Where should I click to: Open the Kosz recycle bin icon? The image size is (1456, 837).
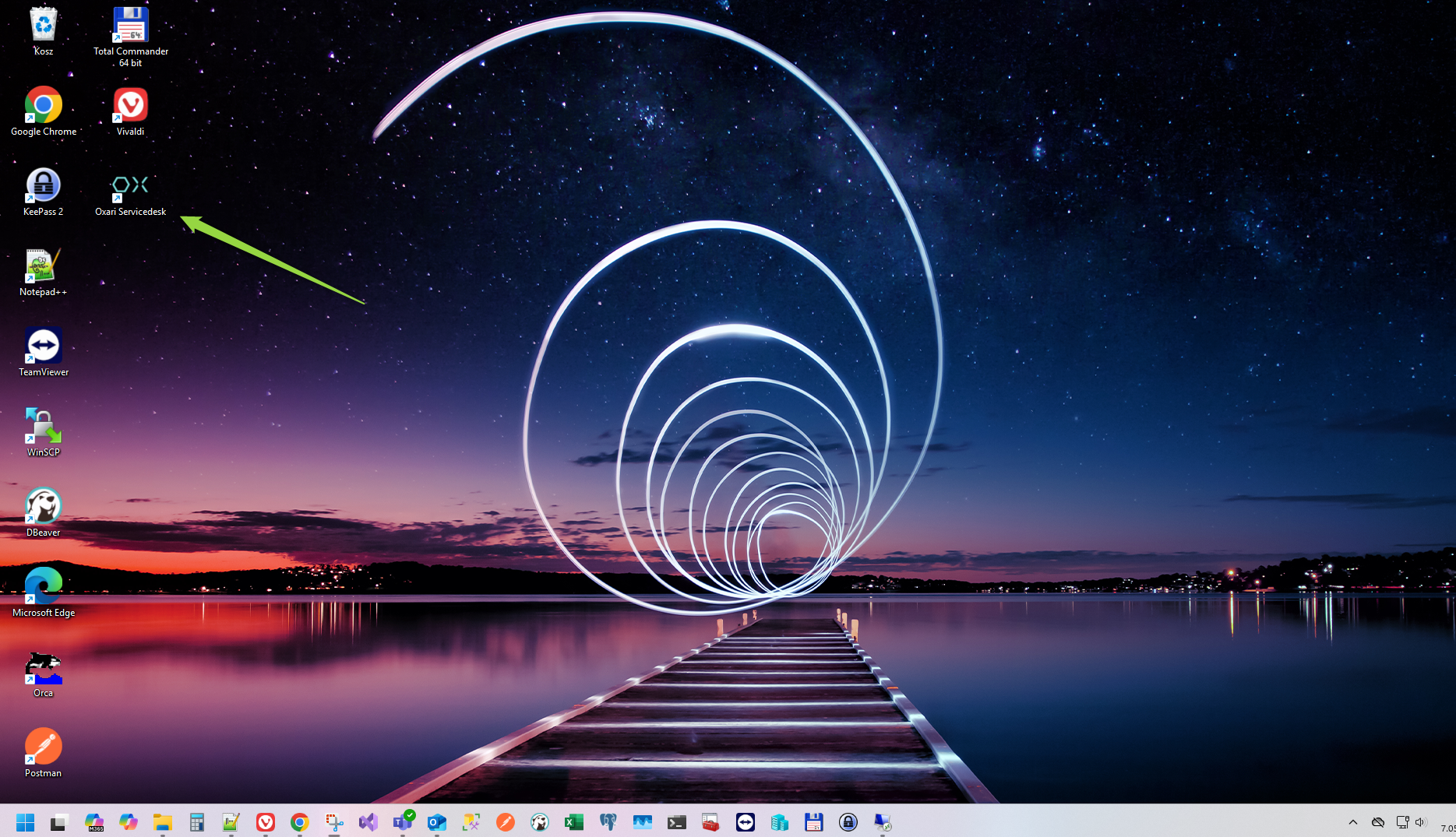pyautogui.click(x=44, y=32)
